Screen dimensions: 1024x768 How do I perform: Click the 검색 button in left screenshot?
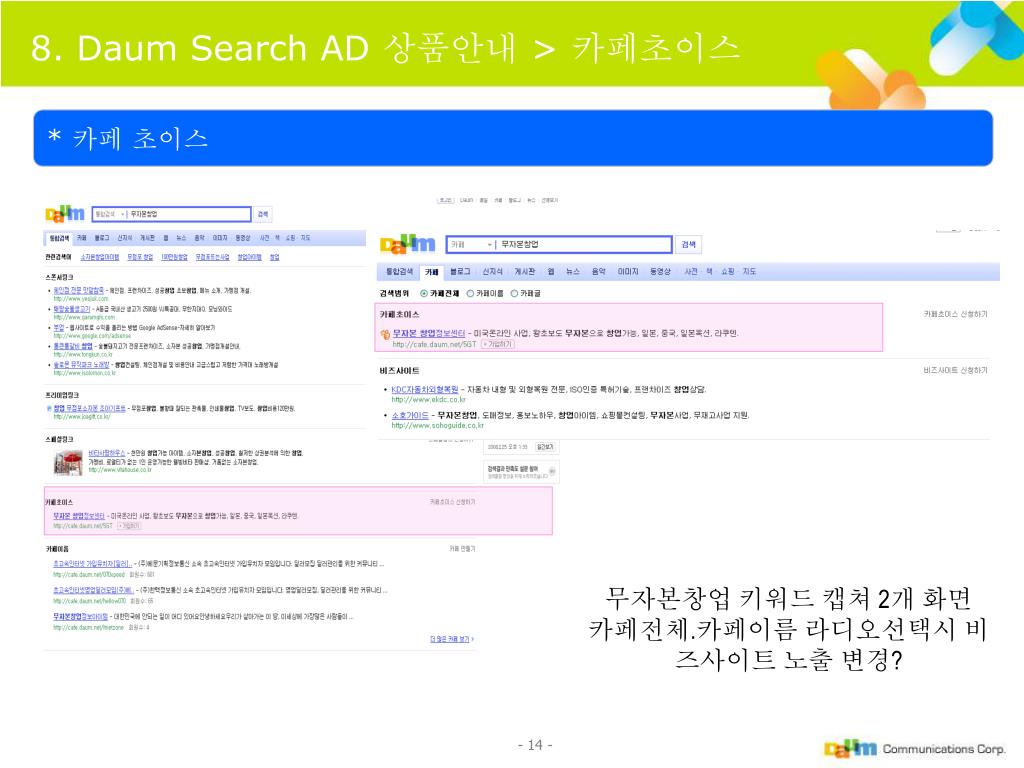(263, 214)
